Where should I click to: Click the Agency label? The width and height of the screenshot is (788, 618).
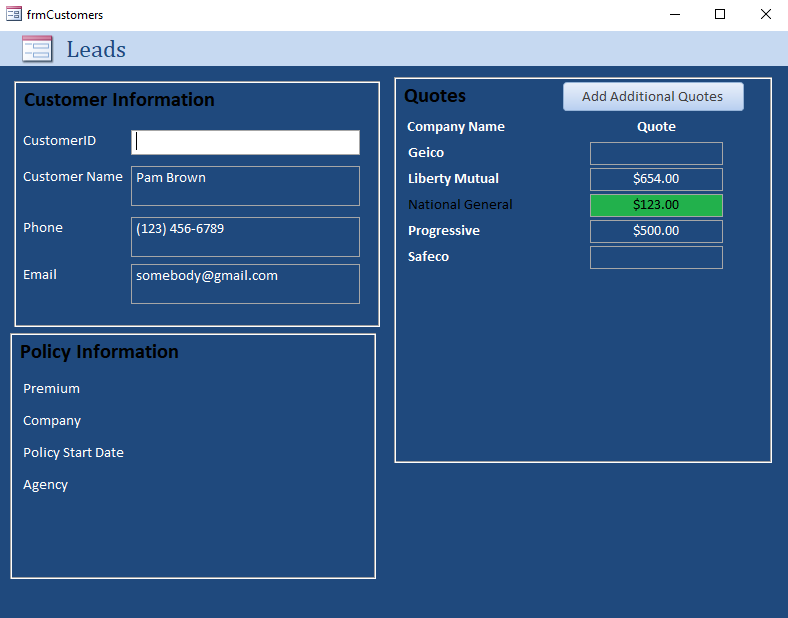pyautogui.click(x=45, y=485)
